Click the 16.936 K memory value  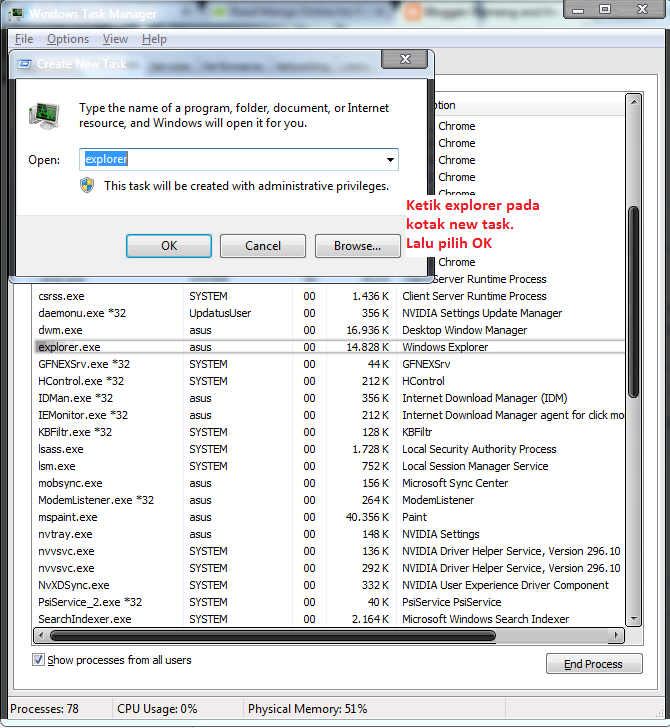[x=367, y=330]
